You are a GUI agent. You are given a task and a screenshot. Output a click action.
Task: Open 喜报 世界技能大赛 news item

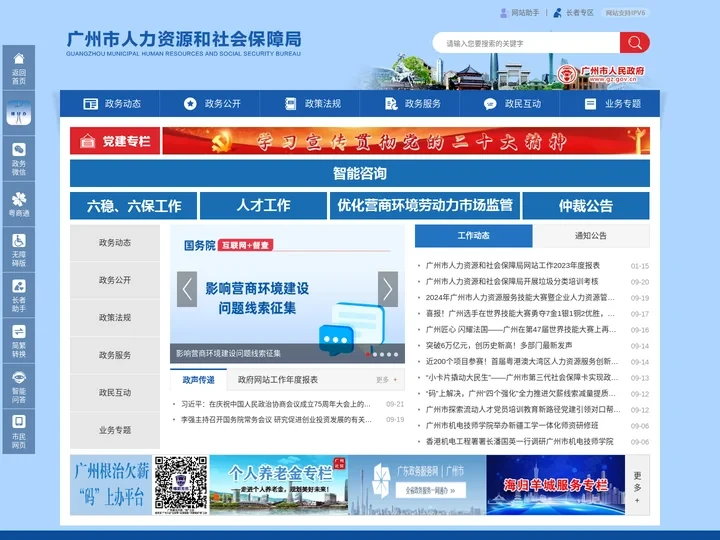520,314
